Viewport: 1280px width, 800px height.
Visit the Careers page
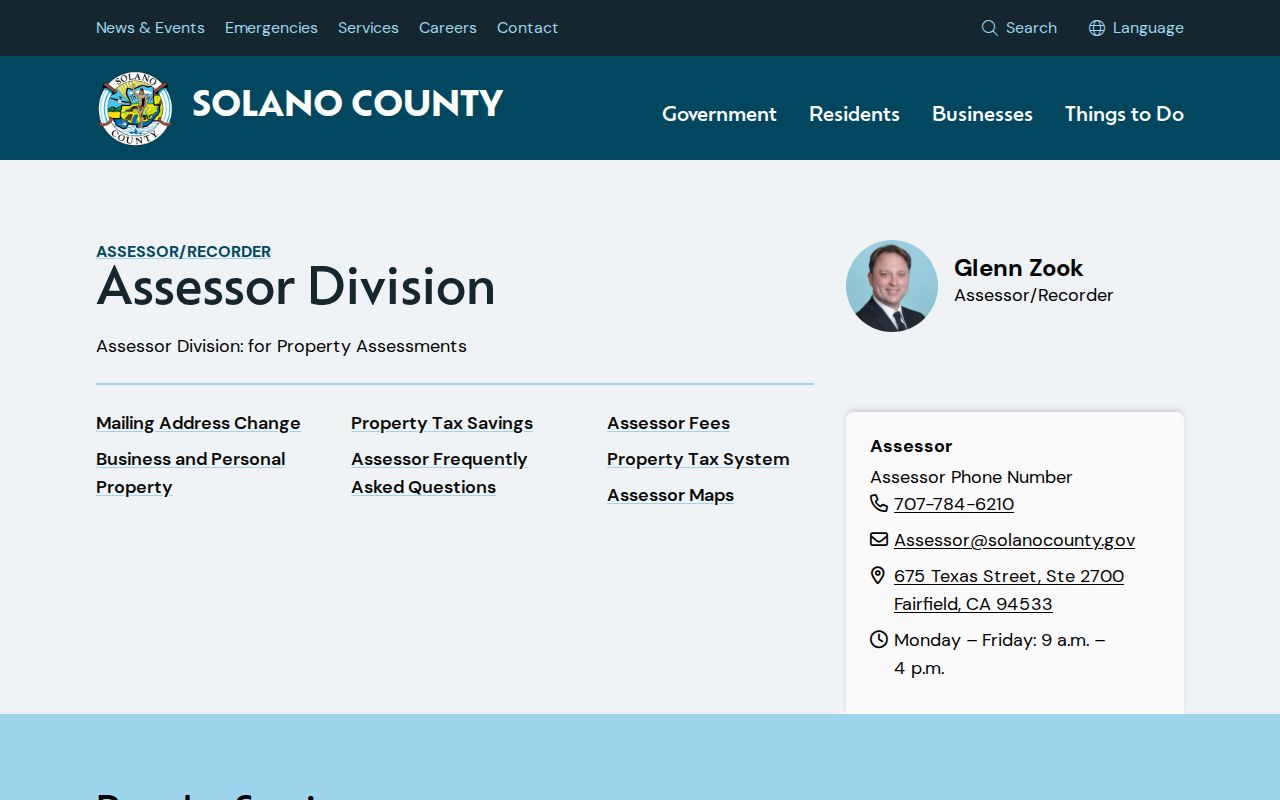(448, 28)
